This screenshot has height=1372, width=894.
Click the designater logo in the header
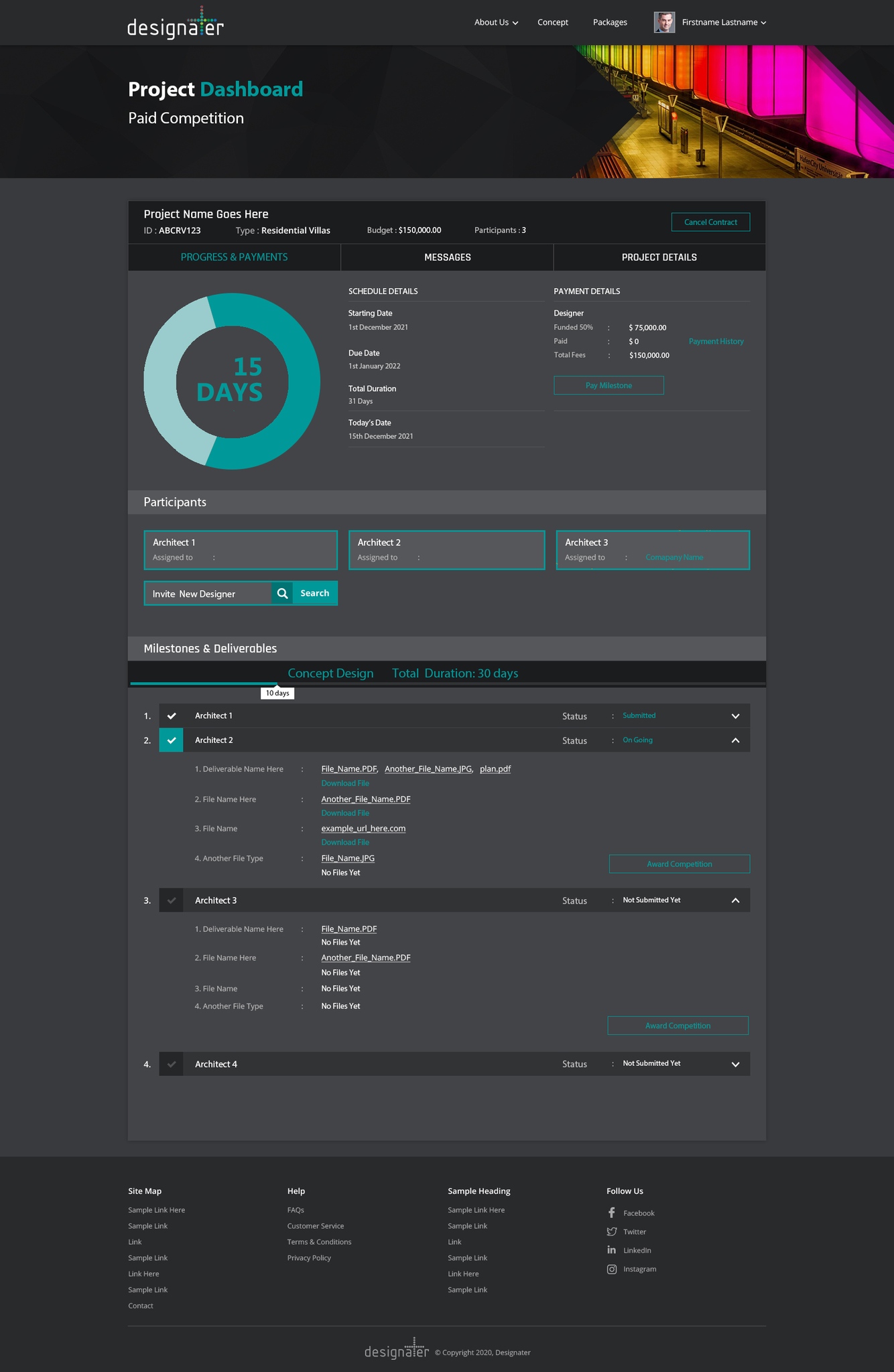point(176,23)
